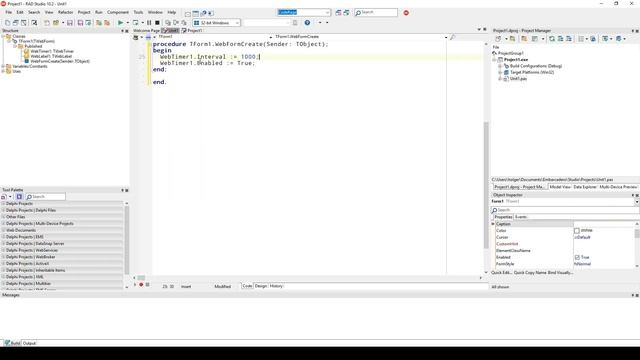The width and height of the screenshot is (640, 360).
Task: Expand the Variables/Constants node in Structure
Action: pos(3,66)
